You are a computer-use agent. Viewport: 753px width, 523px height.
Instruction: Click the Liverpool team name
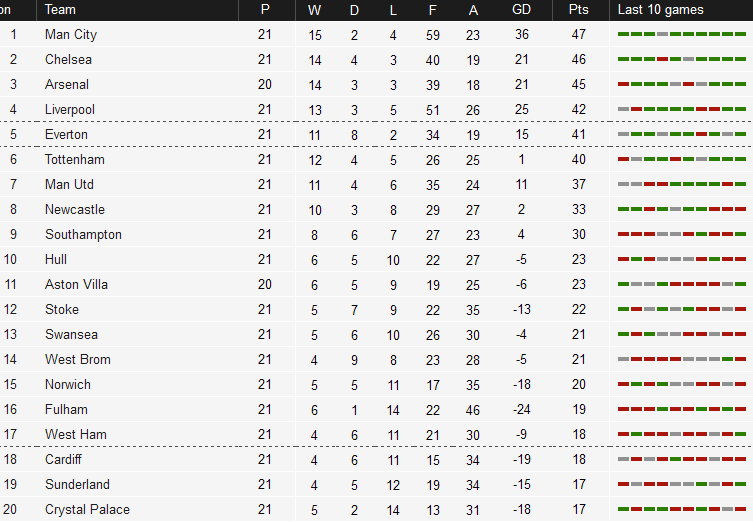70,109
